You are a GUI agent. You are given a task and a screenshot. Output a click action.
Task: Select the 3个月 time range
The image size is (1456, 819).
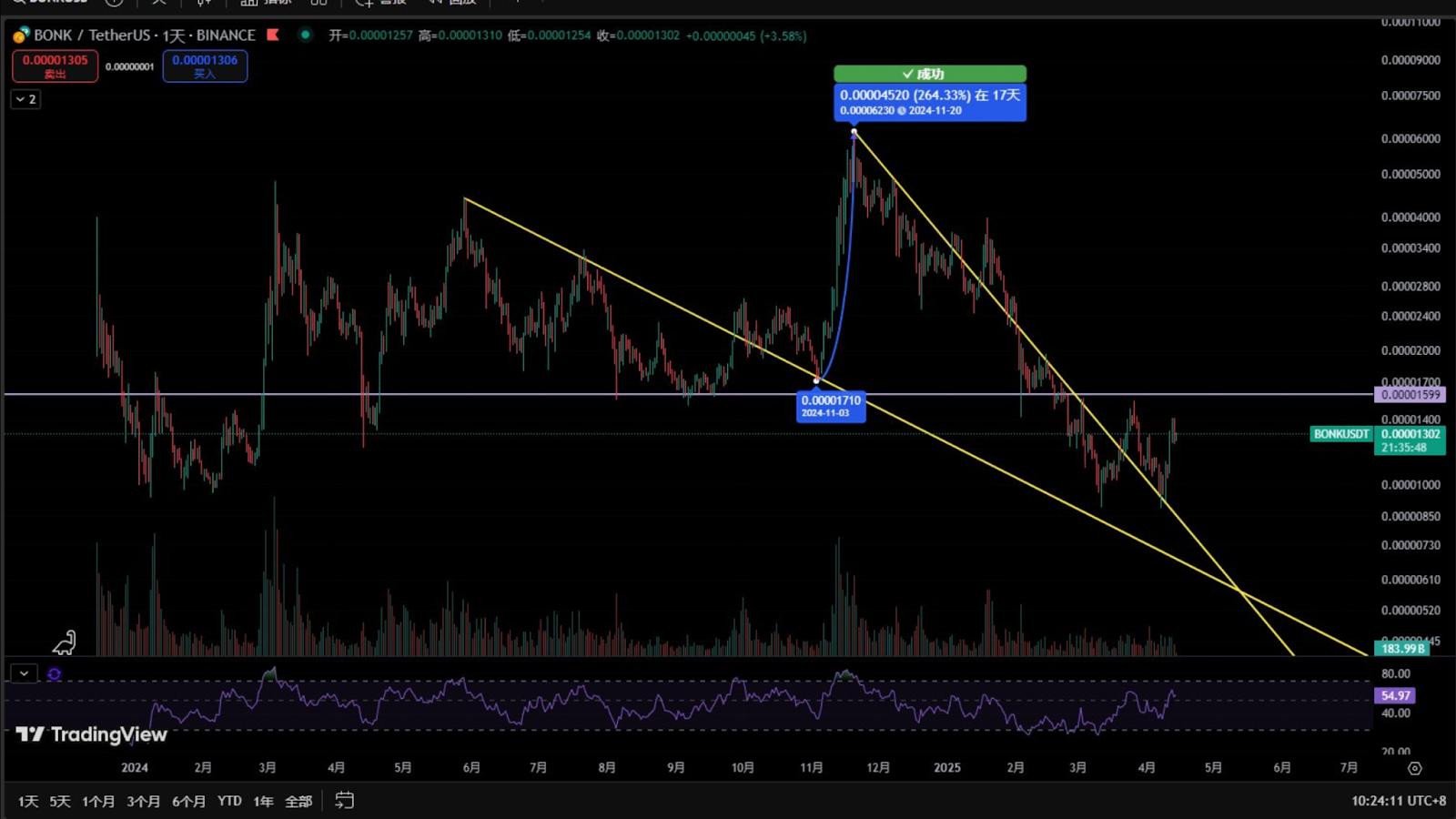coord(143,801)
